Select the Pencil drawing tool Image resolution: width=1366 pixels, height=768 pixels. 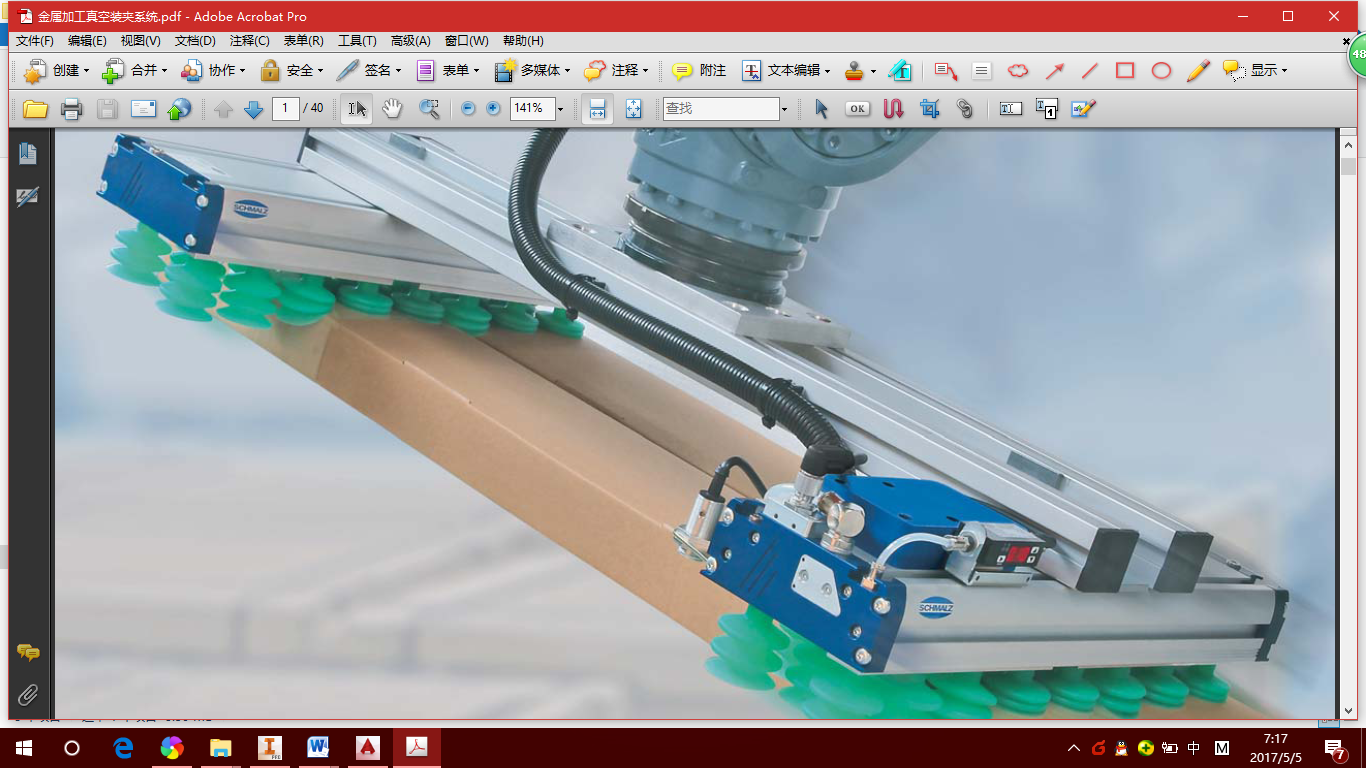pos(1198,71)
